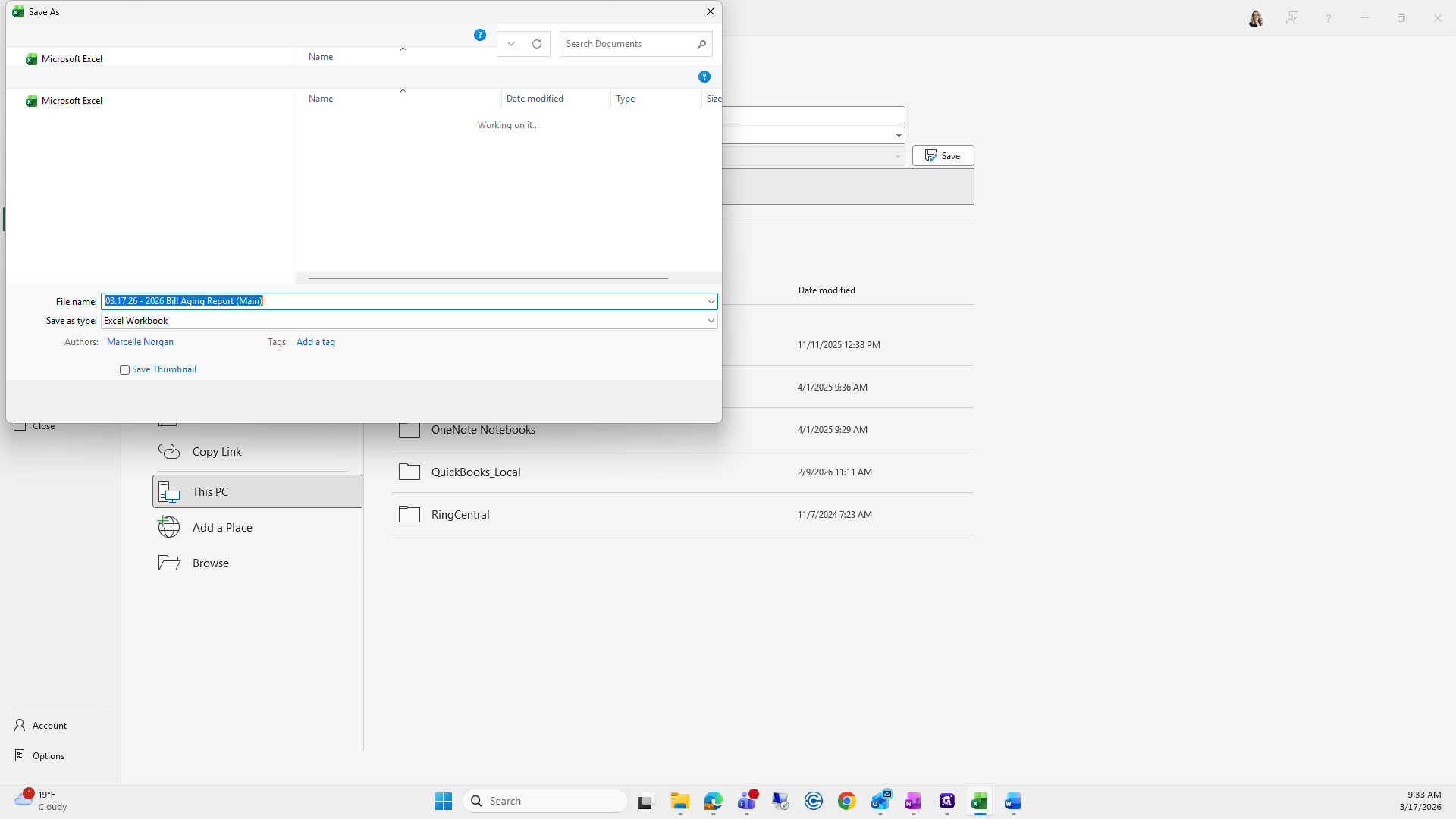Click the Marcelle Norgan author link
The image size is (1456, 819).
[140, 342]
